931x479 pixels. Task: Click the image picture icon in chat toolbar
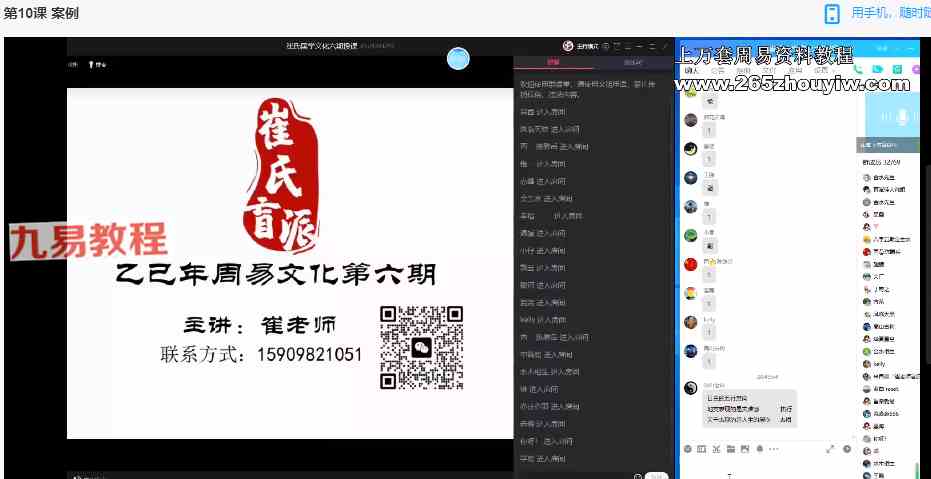tap(745, 448)
